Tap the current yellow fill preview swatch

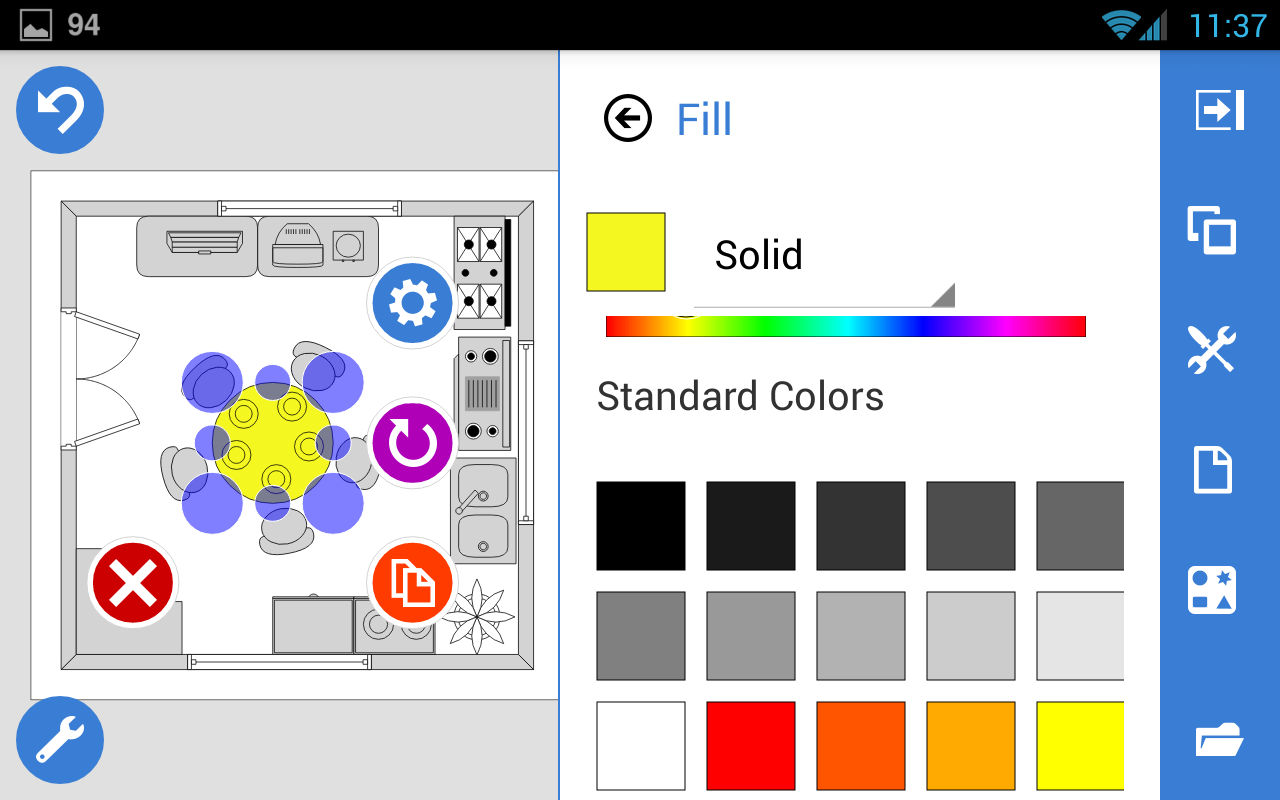(x=626, y=252)
